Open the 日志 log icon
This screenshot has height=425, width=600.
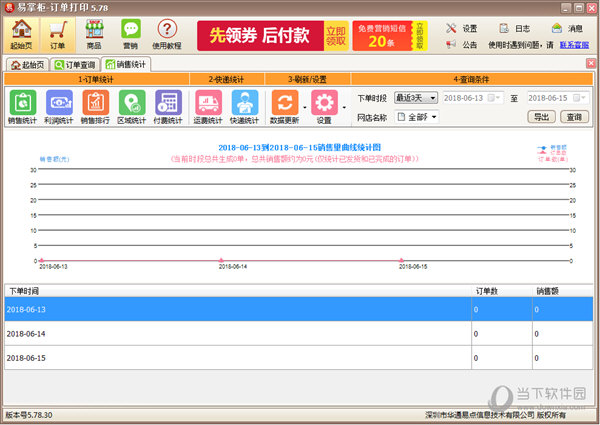pyautogui.click(x=515, y=28)
